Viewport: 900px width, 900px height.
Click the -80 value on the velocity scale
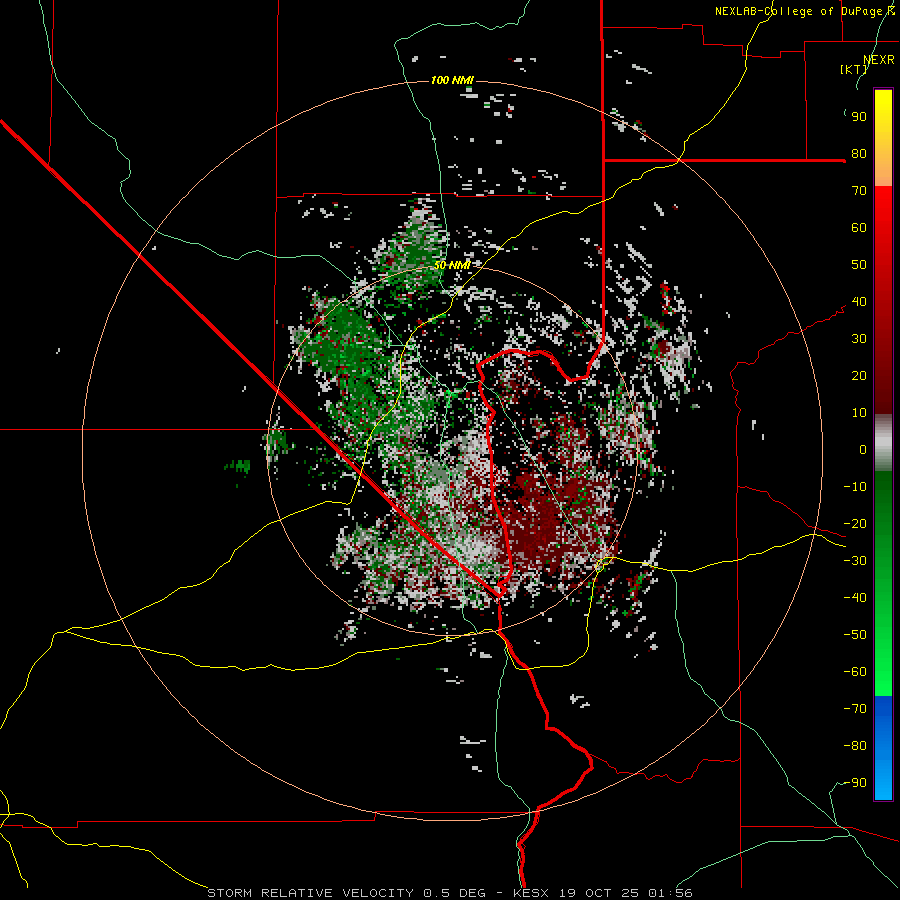pyautogui.click(x=855, y=746)
